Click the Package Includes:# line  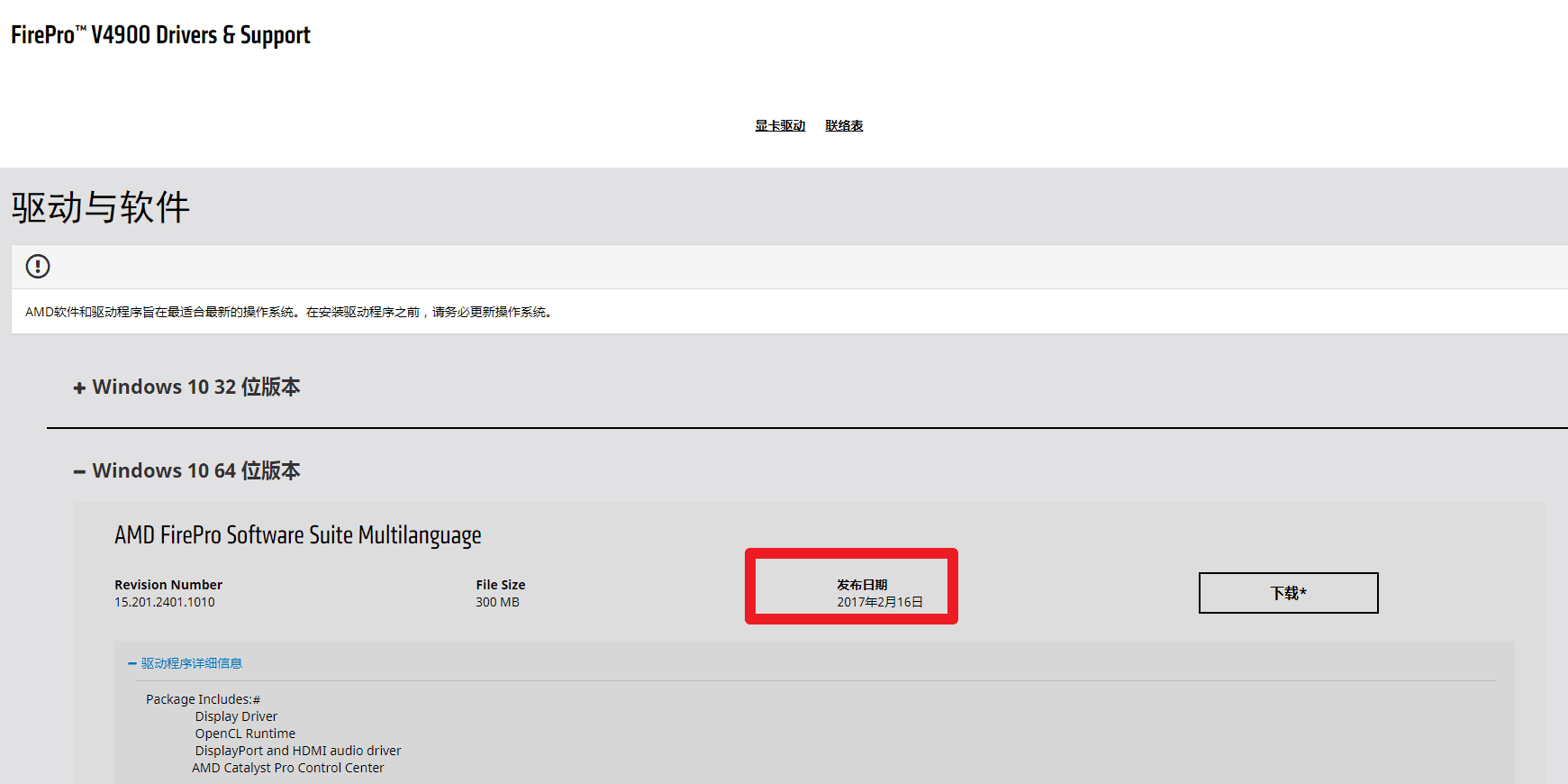[x=204, y=699]
